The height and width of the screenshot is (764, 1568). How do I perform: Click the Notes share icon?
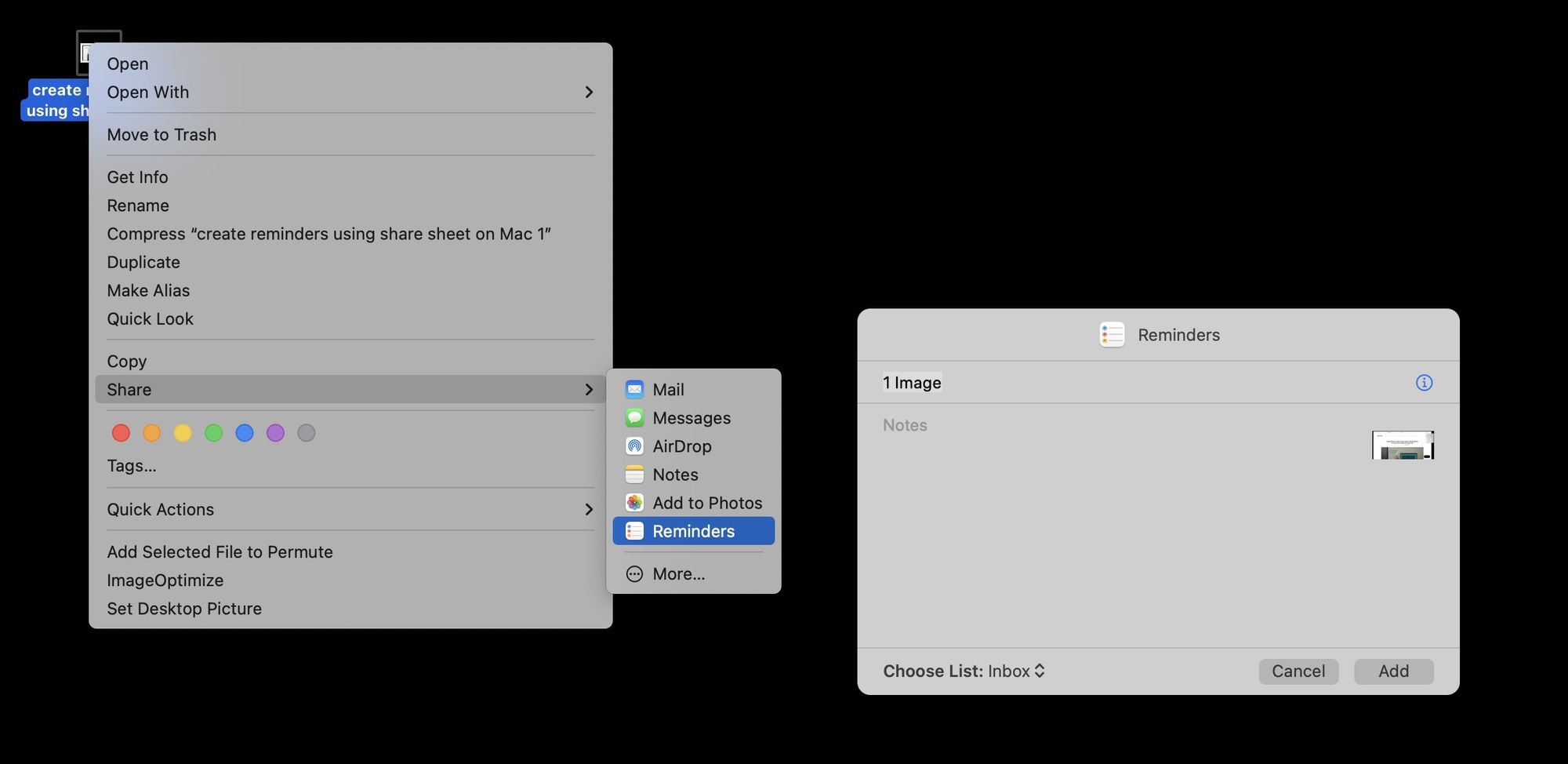click(634, 474)
